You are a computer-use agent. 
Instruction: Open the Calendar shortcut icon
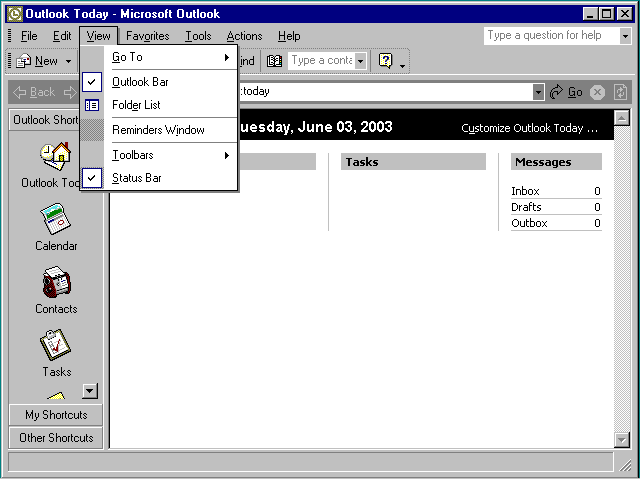[56, 219]
